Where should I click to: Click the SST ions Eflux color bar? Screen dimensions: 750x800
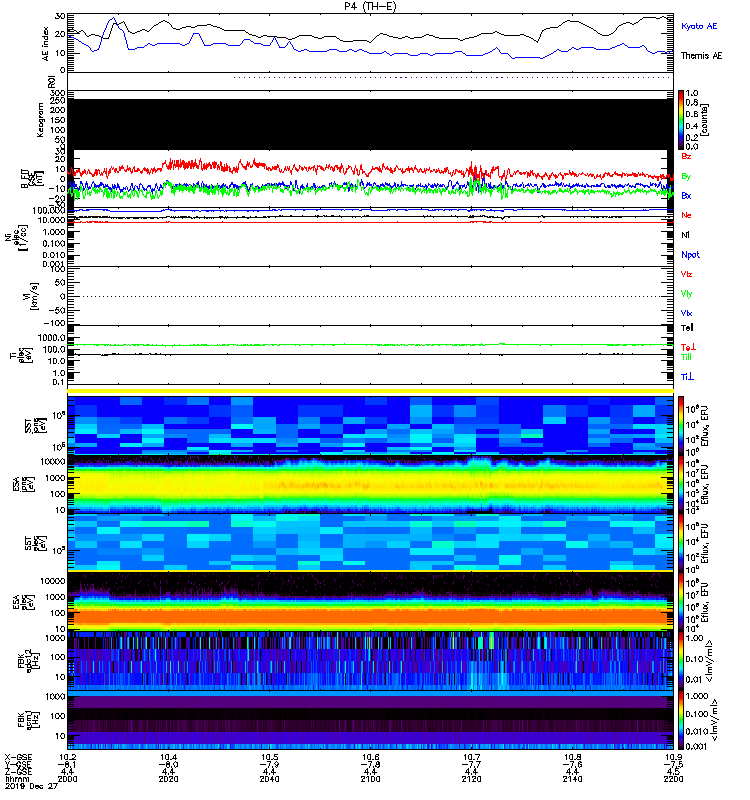[x=681, y=426]
